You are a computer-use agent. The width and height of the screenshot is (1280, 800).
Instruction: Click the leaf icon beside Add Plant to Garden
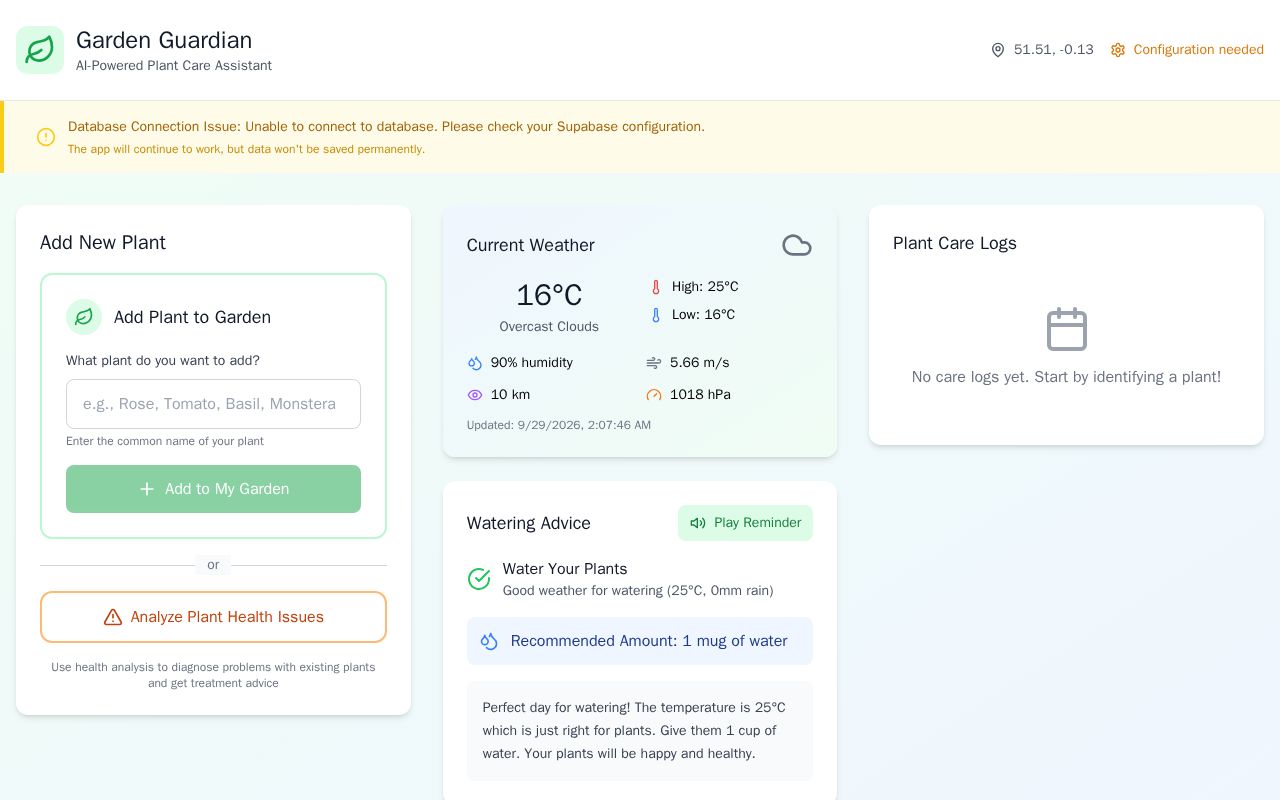84,317
